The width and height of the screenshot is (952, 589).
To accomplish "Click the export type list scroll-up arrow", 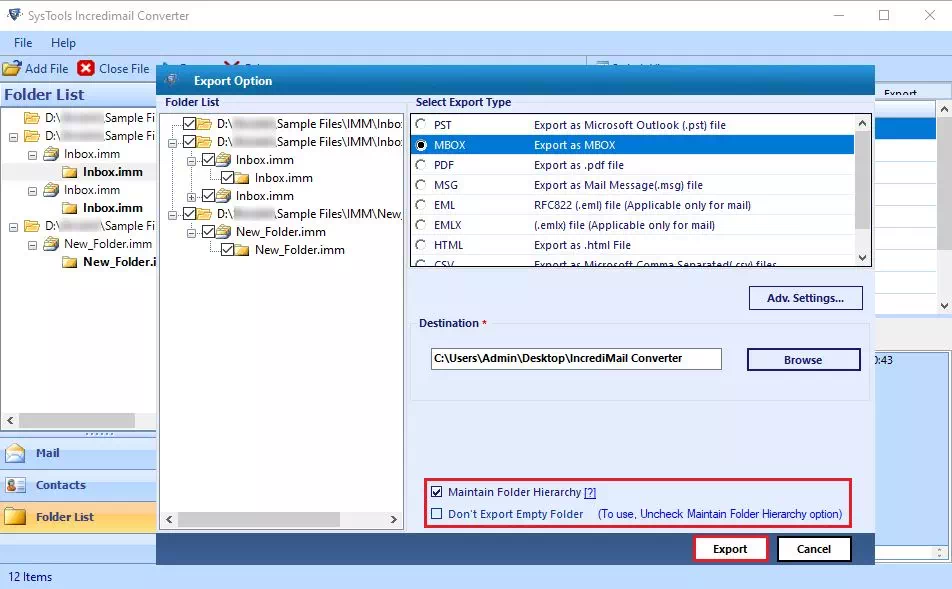I will click(862, 123).
